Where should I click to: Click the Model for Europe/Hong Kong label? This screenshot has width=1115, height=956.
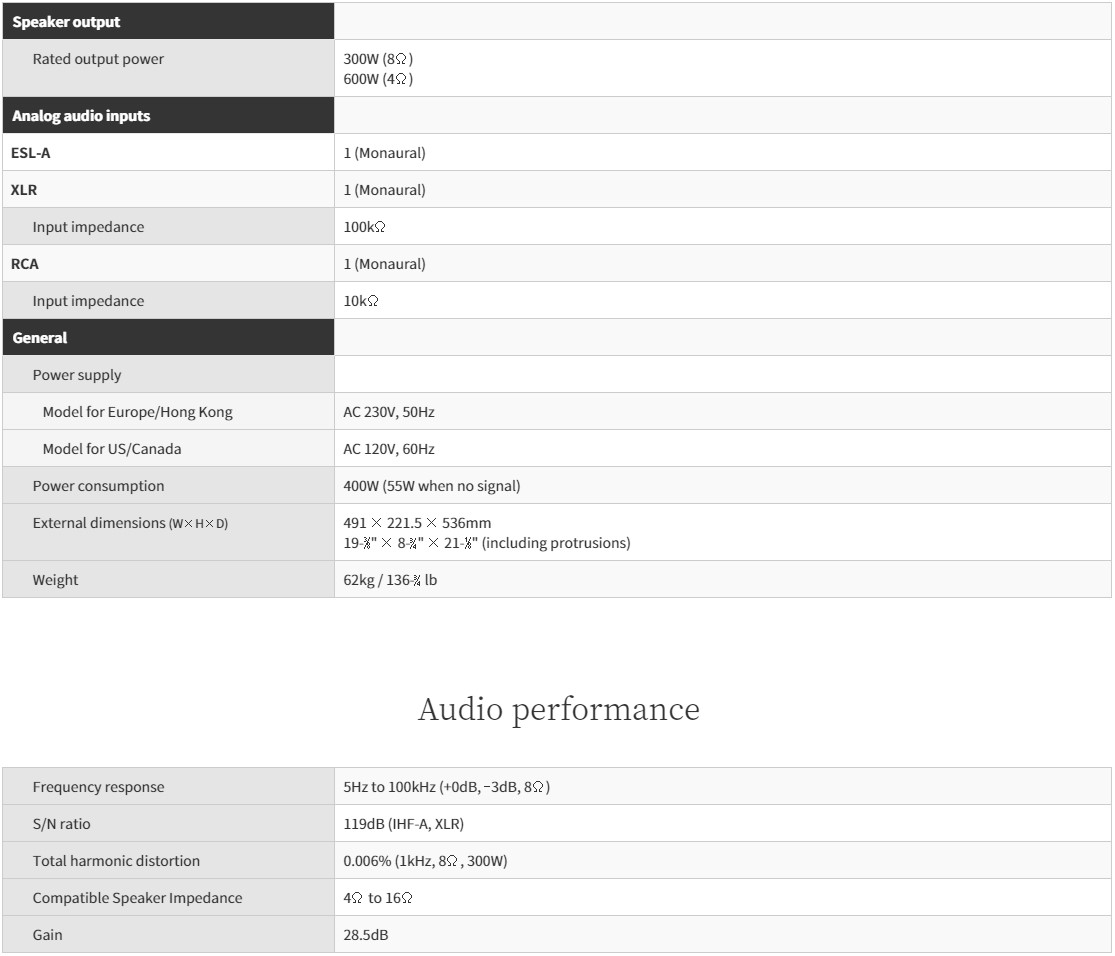tap(138, 412)
